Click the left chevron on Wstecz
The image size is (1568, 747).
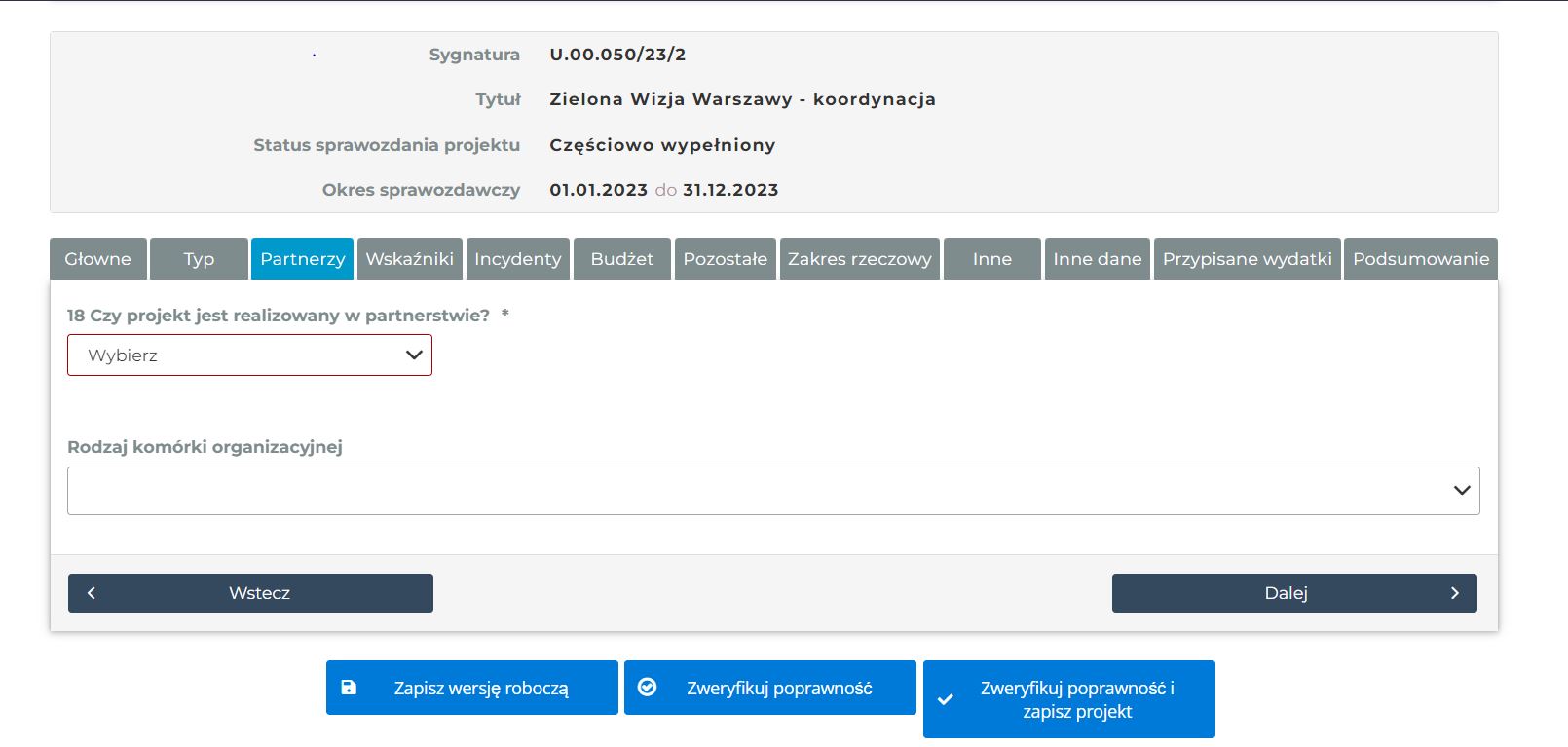click(x=92, y=593)
